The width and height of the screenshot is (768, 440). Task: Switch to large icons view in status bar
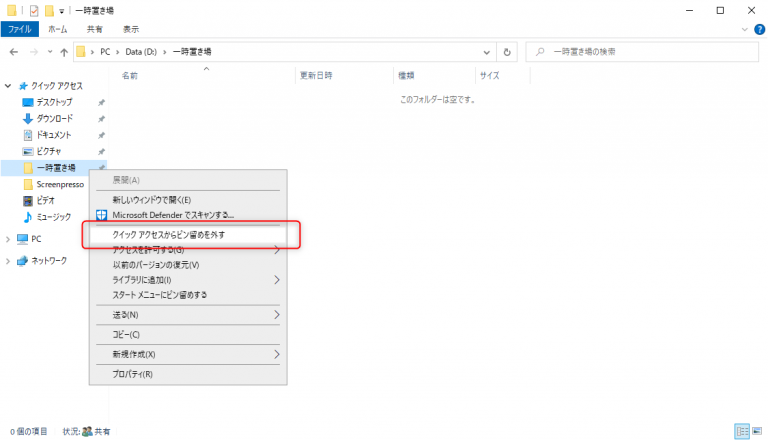758,431
